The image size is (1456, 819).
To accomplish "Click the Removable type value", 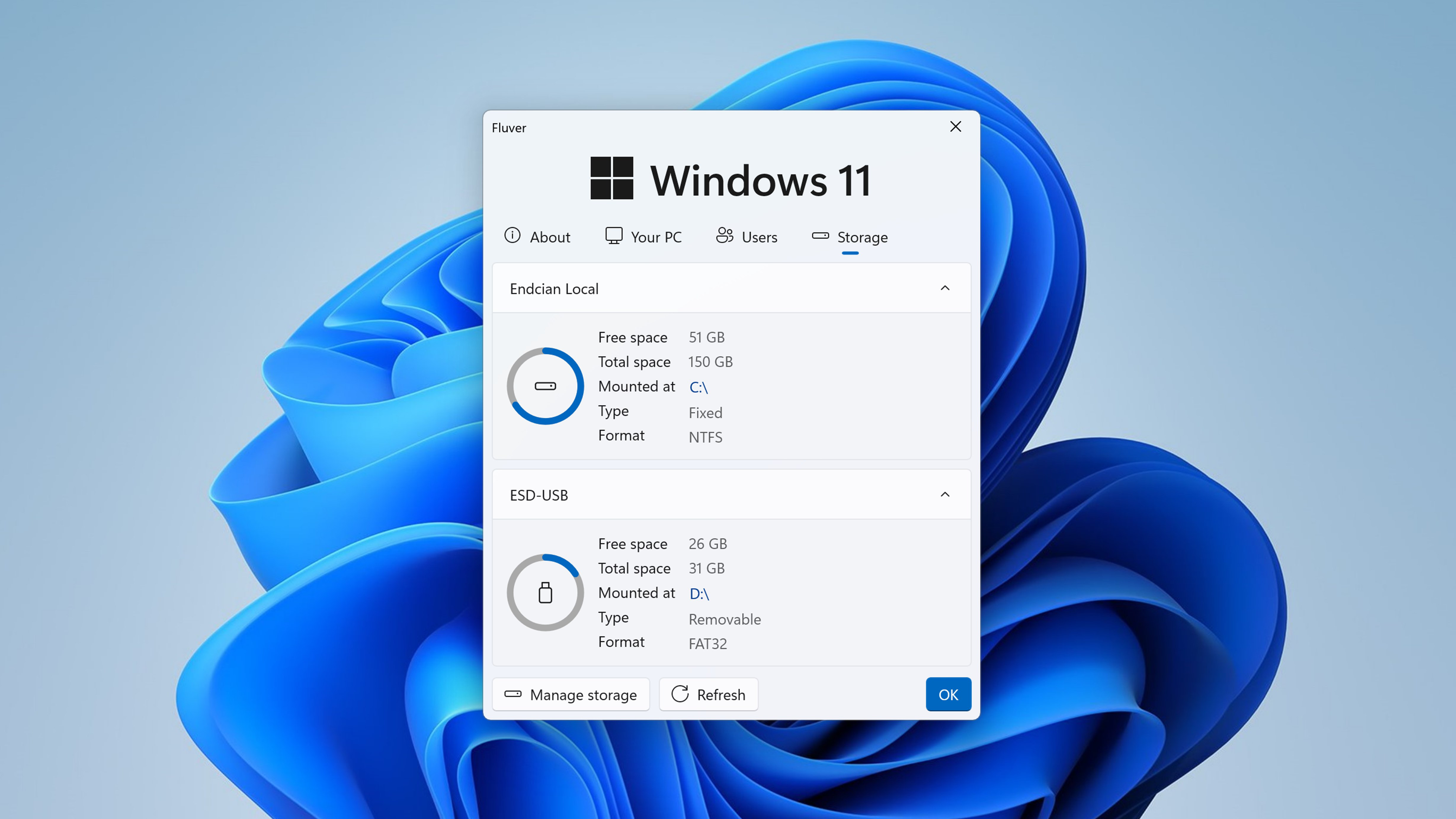I will point(725,619).
